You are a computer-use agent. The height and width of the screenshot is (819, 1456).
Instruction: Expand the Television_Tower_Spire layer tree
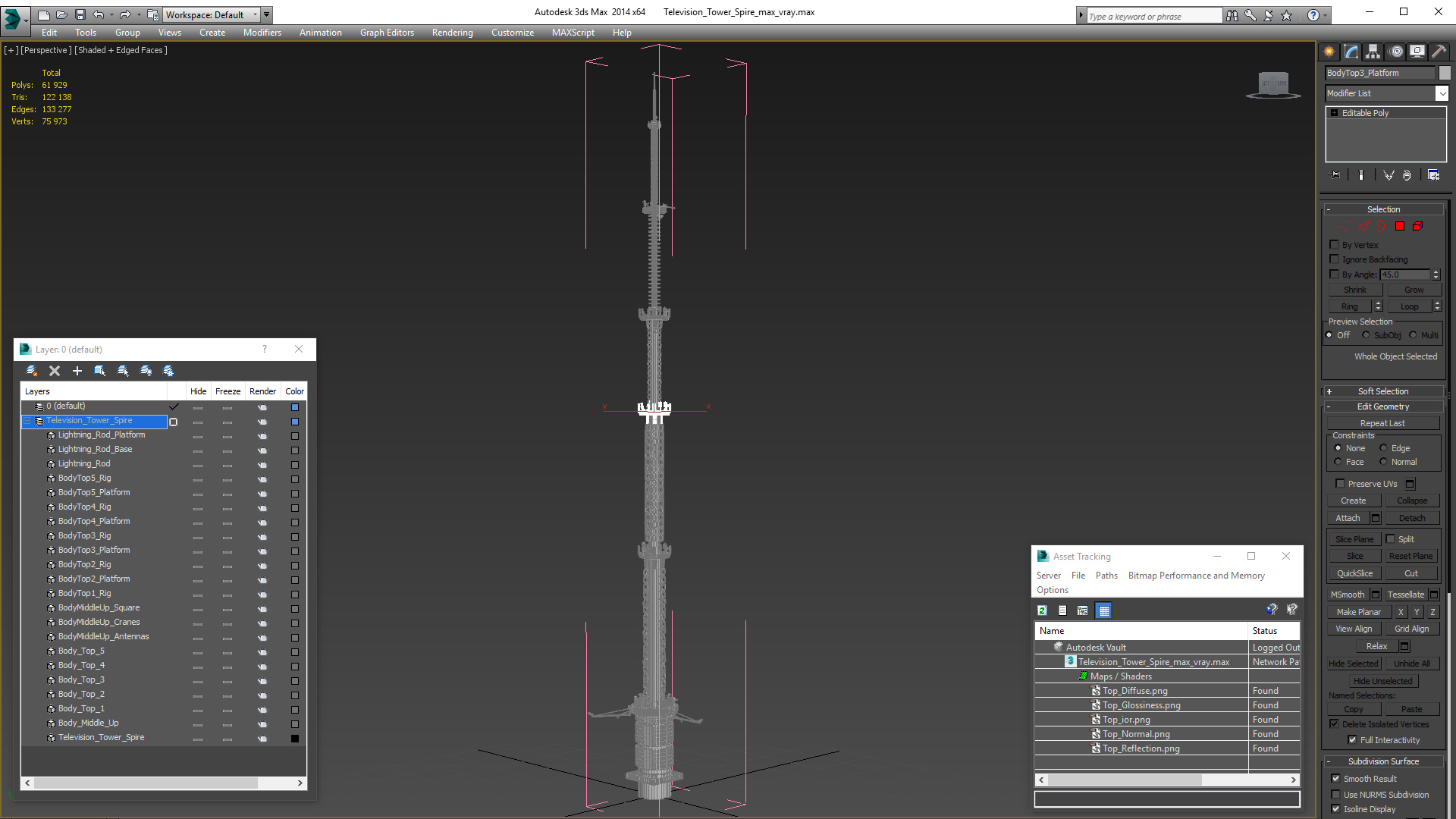click(27, 420)
